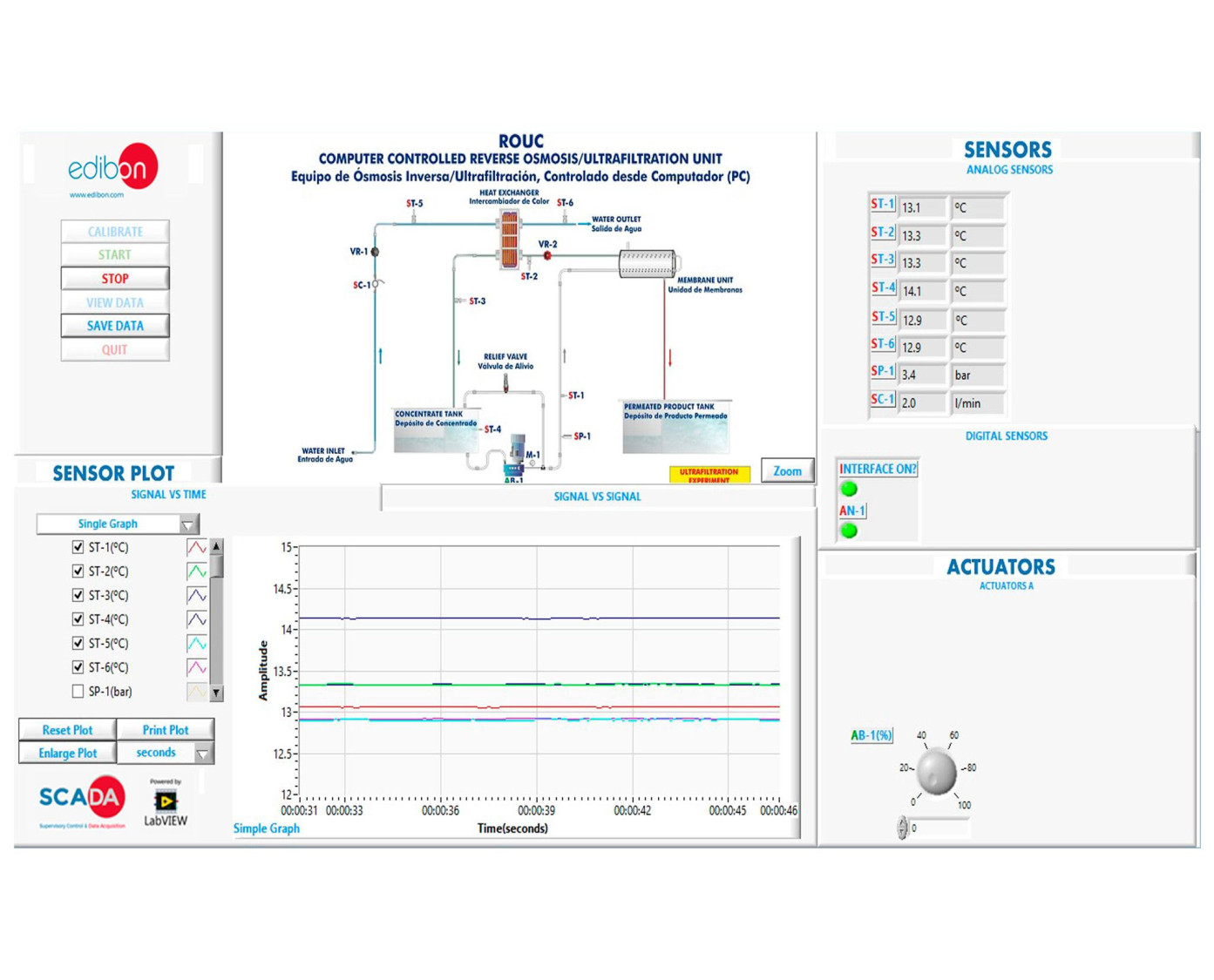Screen dimensions: 1214x980
Task: Click the heat exchanger icon in diagram
Action: pos(509,238)
